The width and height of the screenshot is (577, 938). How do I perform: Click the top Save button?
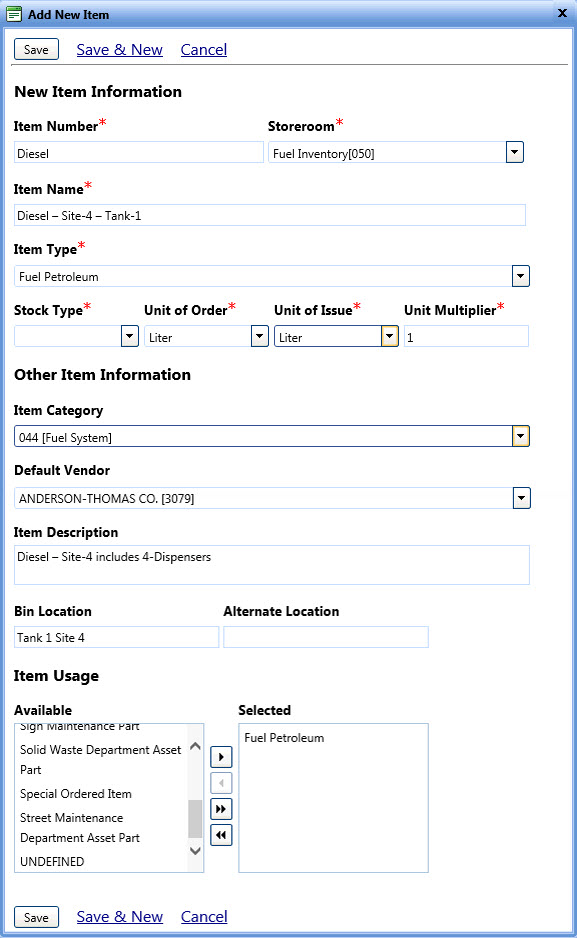click(x=36, y=50)
